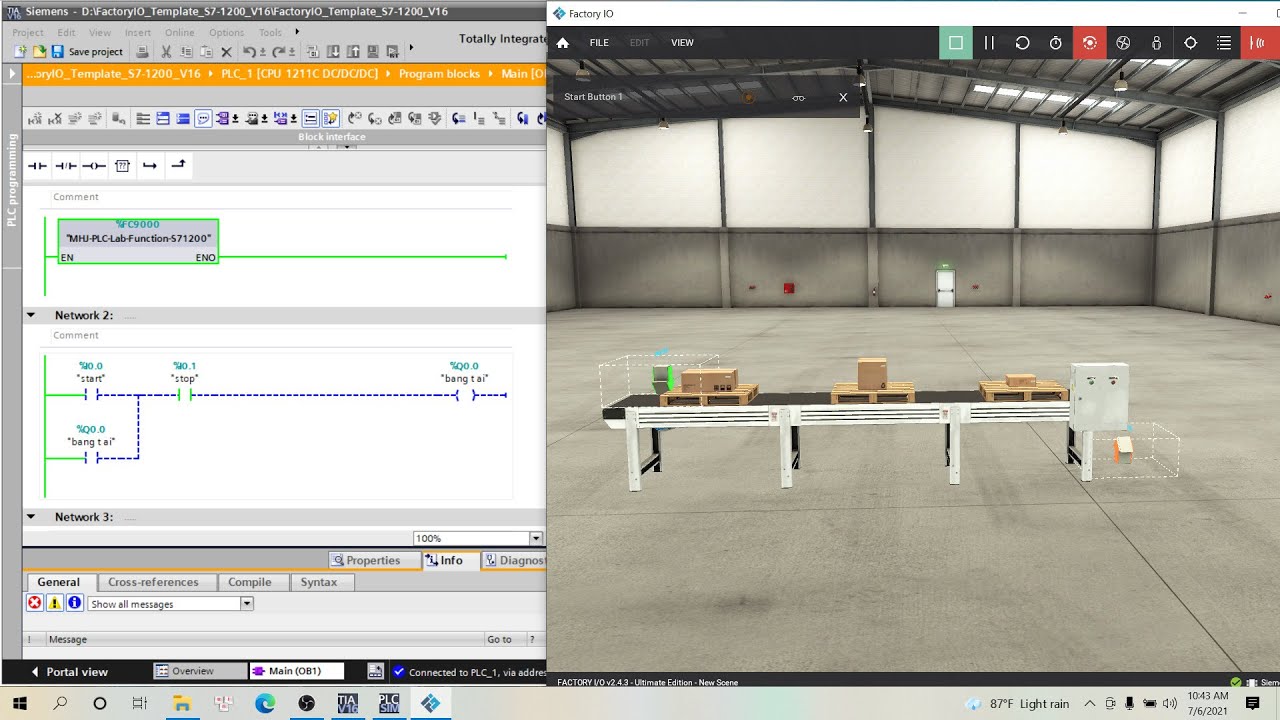1280x720 pixels.
Task: Toggle Start Button 1 visibility glasses icon
Action: click(798, 98)
